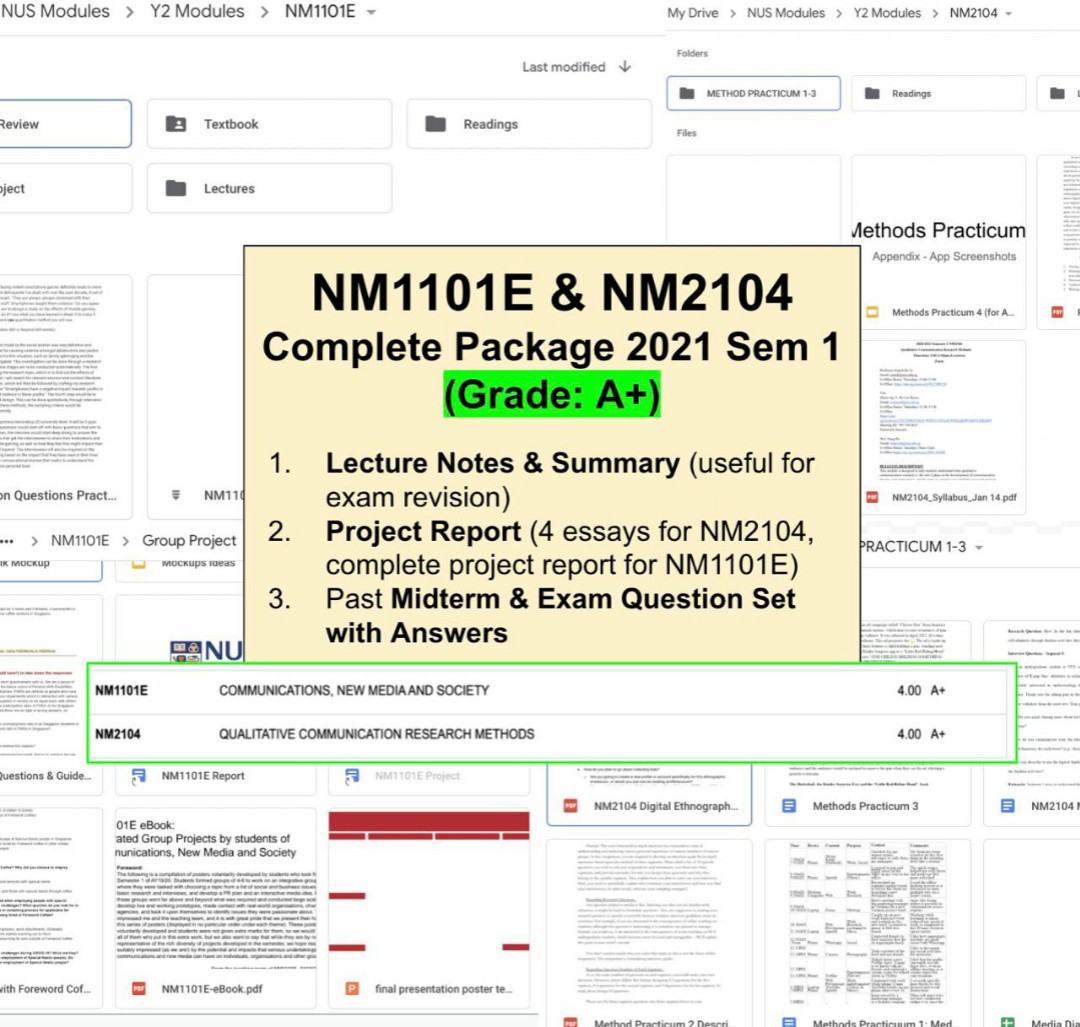Open the Methods Practicum 1 table thumbnail
1080x1027 pixels.
click(868, 922)
